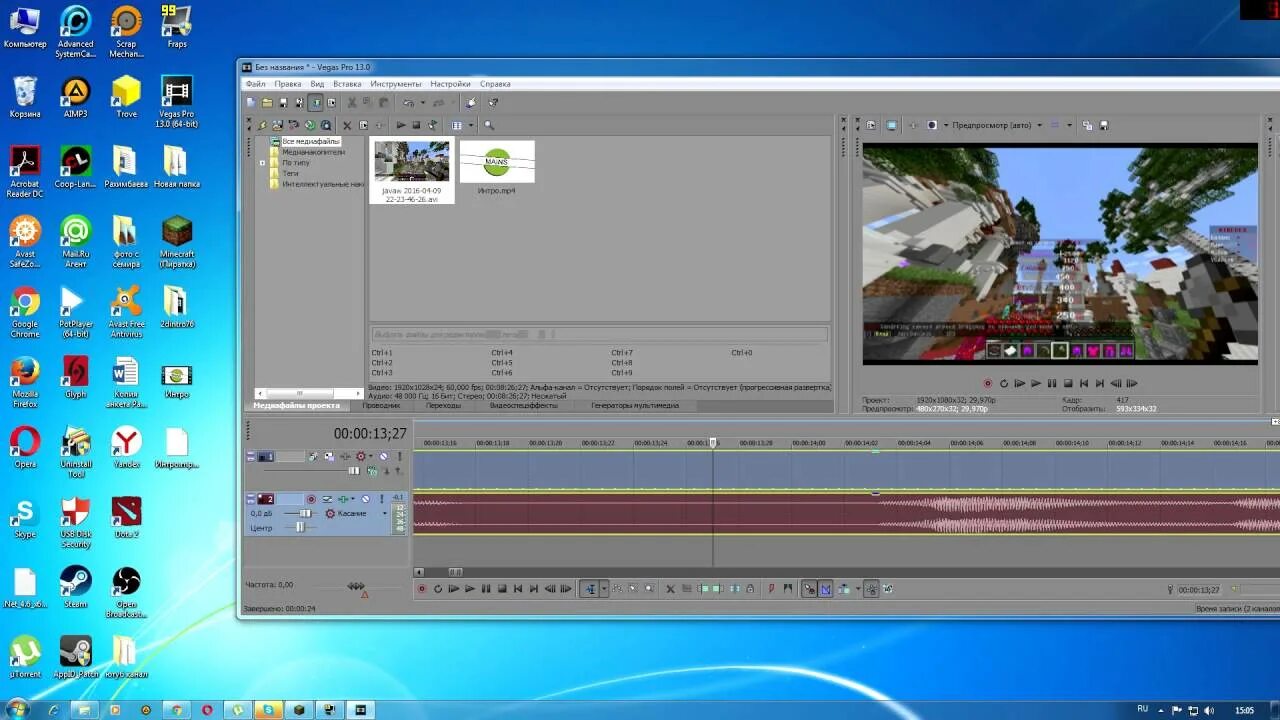Click the Undo arrow icon
Screen dimensions: 1280x720
click(x=409, y=102)
